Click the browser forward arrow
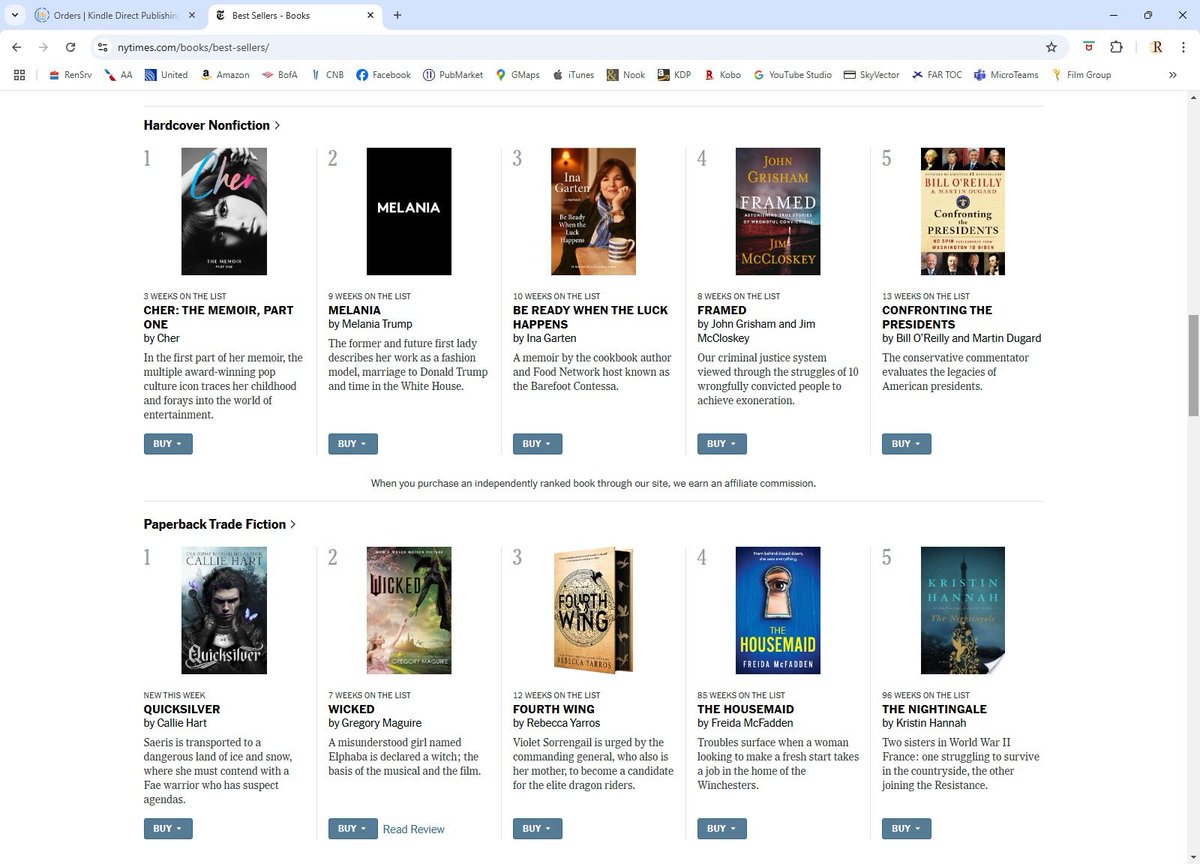The height and width of the screenshot is (864, 1200). [43, 47]
